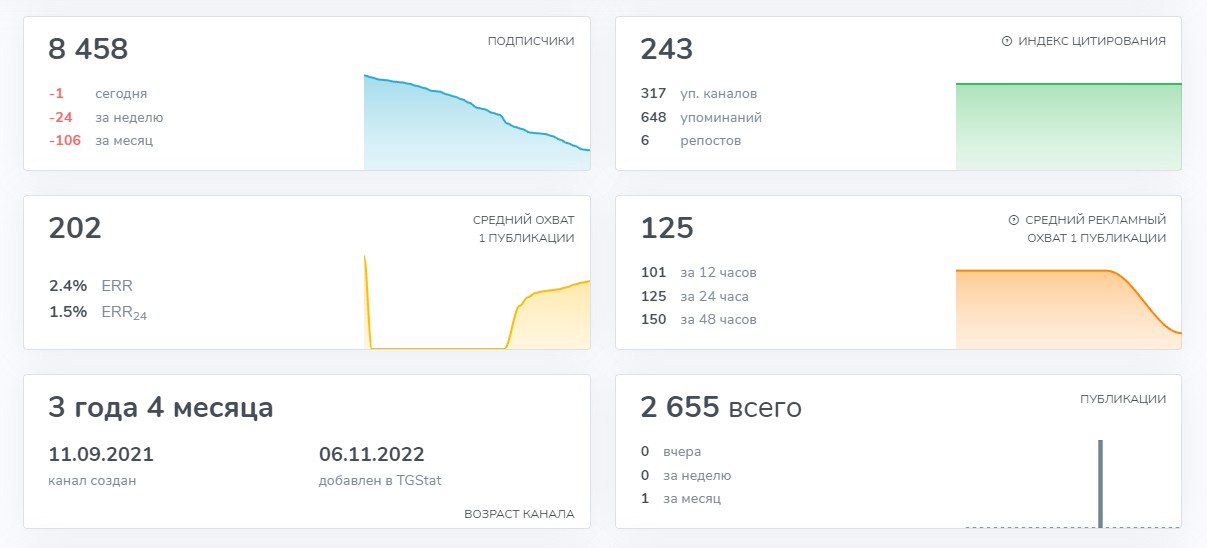
Task: Click the subscriber count 8 458
Action: pos(88,49)
